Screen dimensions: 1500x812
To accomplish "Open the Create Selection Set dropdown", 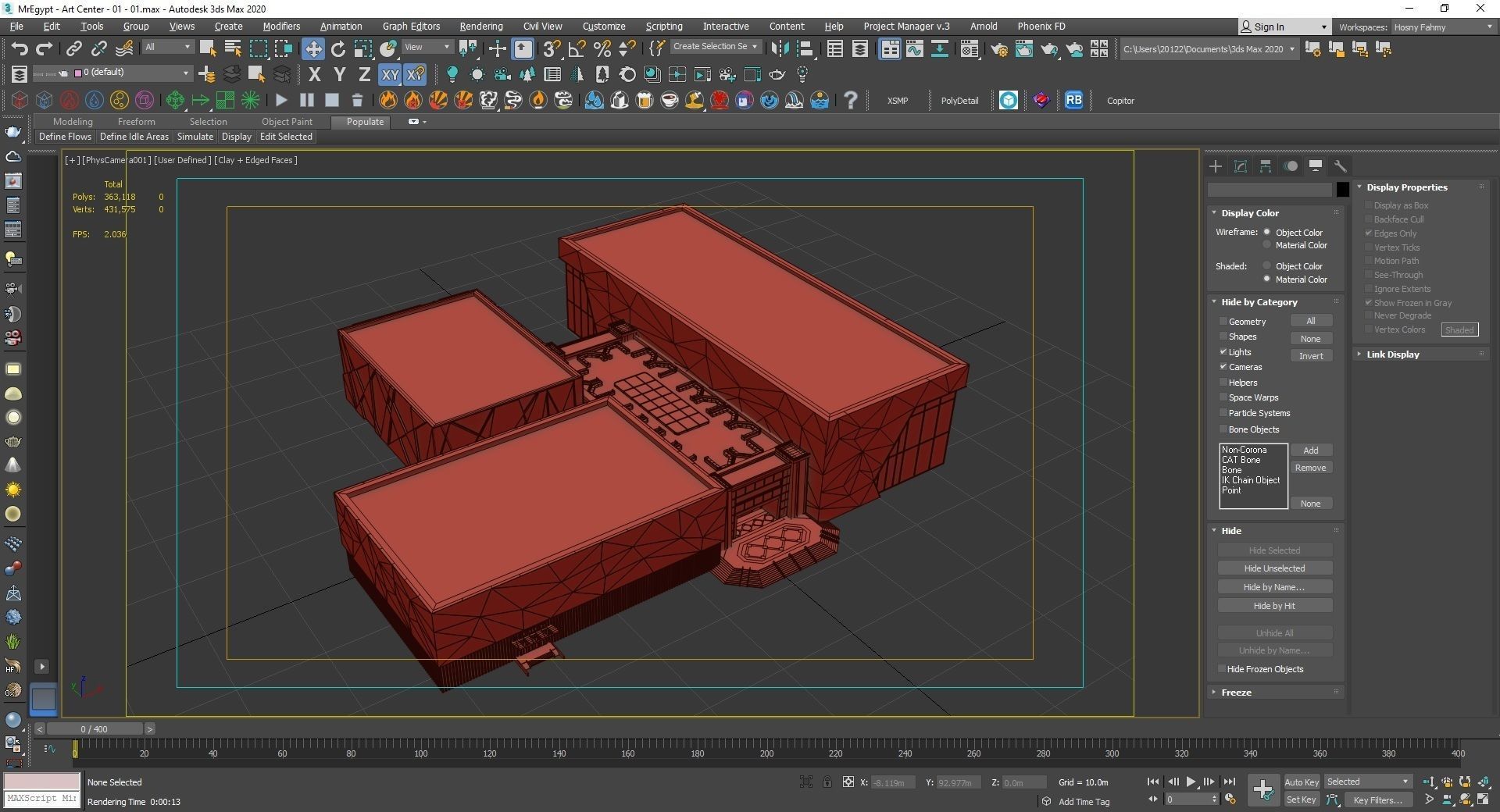I will 716,47.
